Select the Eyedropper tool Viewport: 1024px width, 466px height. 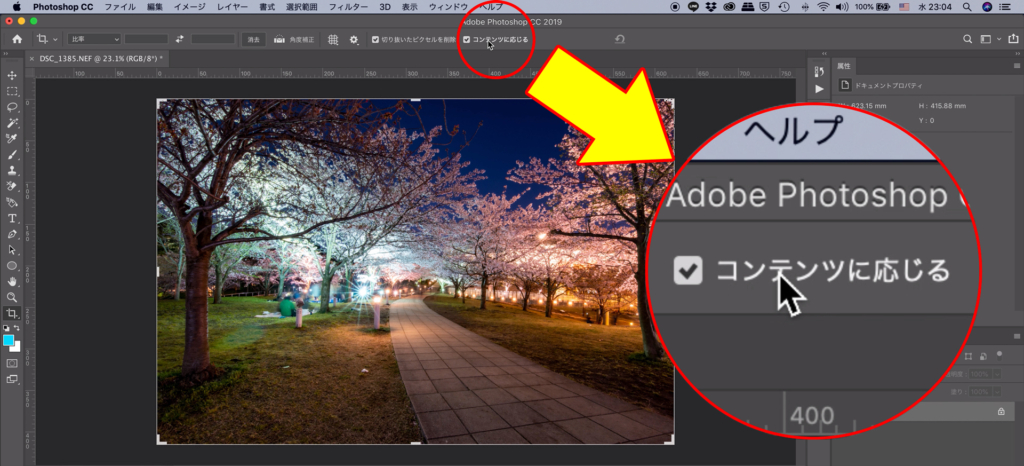(x=12, y=139)
